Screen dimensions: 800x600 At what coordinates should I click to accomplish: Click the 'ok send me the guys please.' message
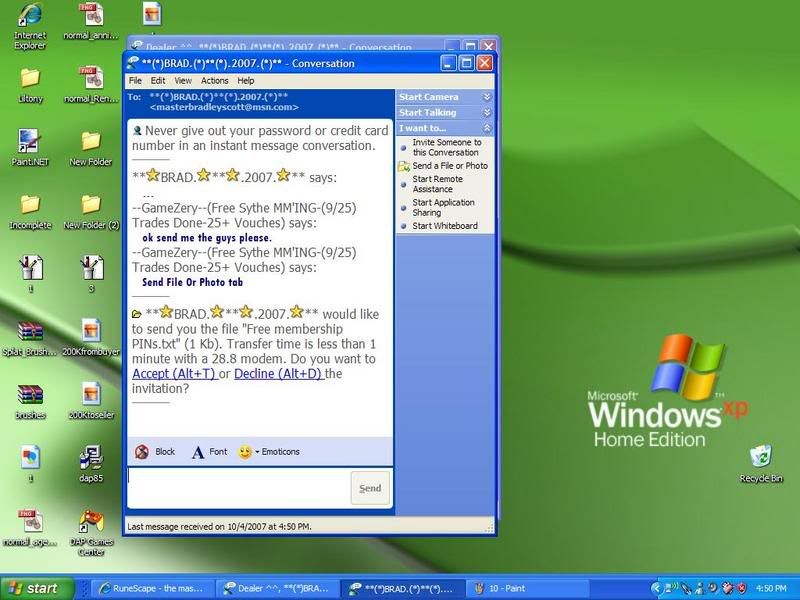tap(207, 238)
